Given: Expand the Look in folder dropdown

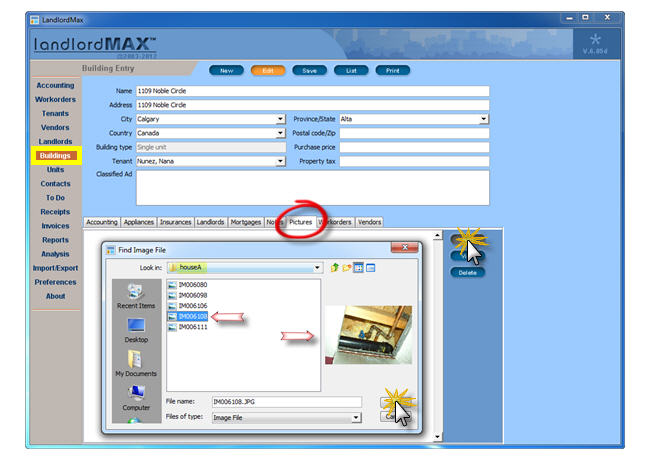Looking at the screenshot, I should (x=317, y=268).
